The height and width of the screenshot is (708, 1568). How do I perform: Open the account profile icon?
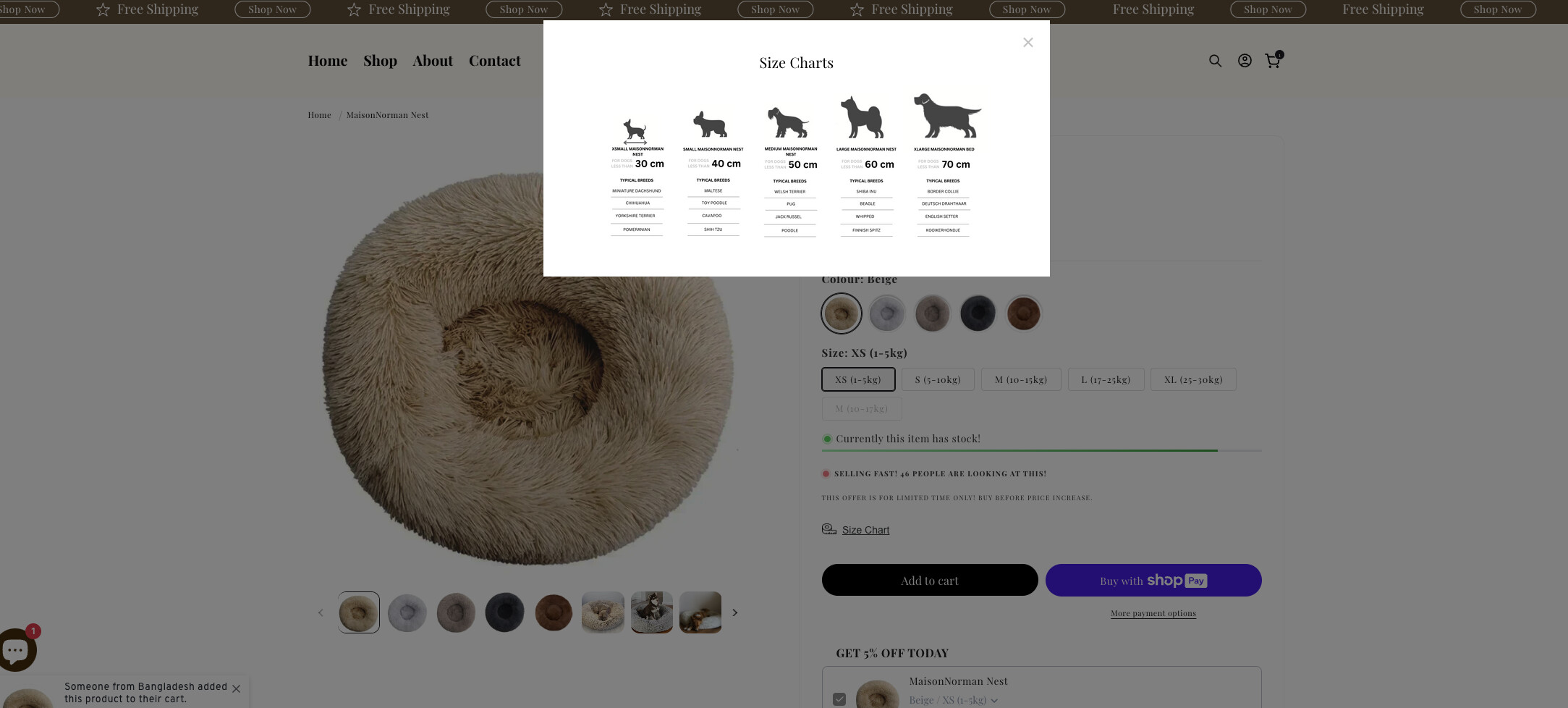[1244, 61]
